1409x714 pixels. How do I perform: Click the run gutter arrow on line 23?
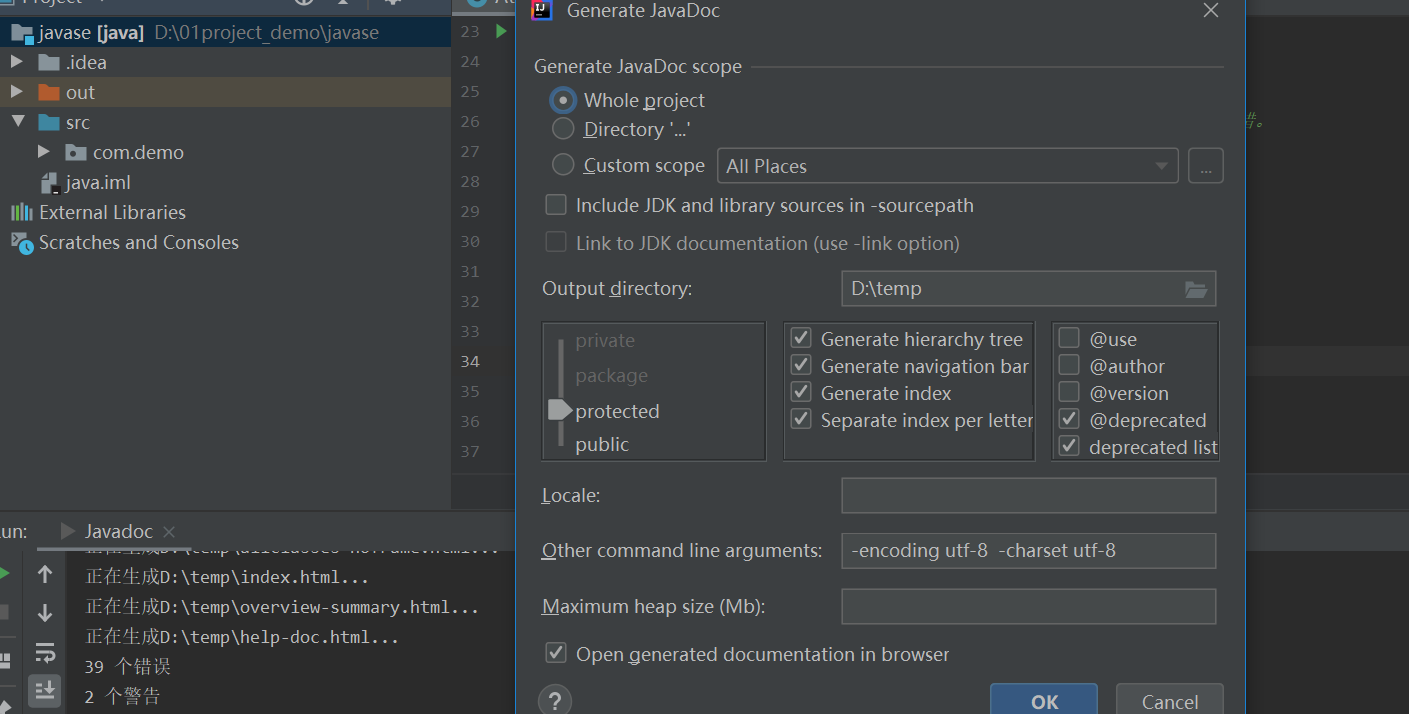click(501, 32)
